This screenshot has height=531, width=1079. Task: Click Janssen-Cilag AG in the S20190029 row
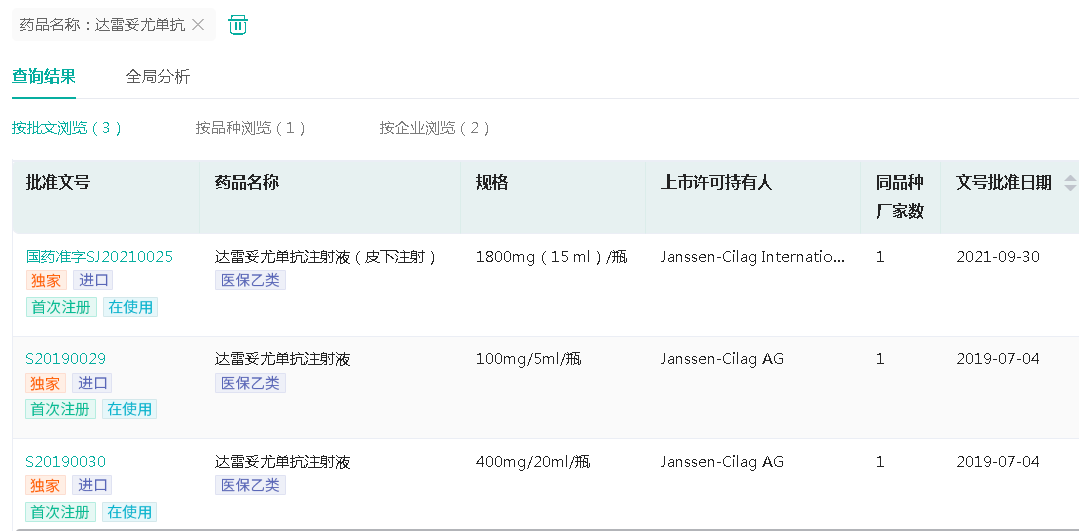click(x=722, y=359)
